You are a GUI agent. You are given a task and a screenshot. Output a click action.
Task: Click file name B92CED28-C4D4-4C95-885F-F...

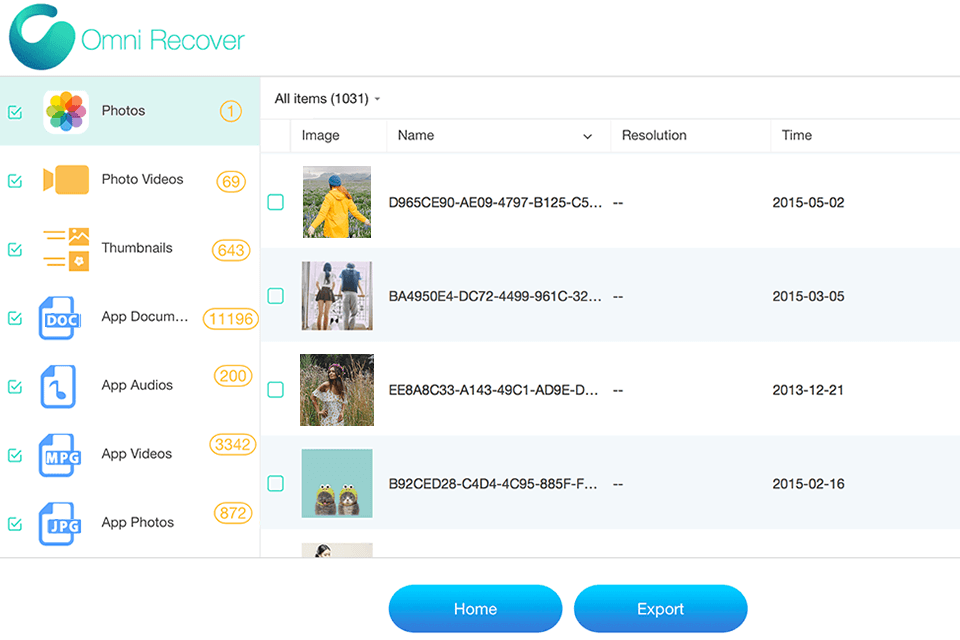(493, 484)
